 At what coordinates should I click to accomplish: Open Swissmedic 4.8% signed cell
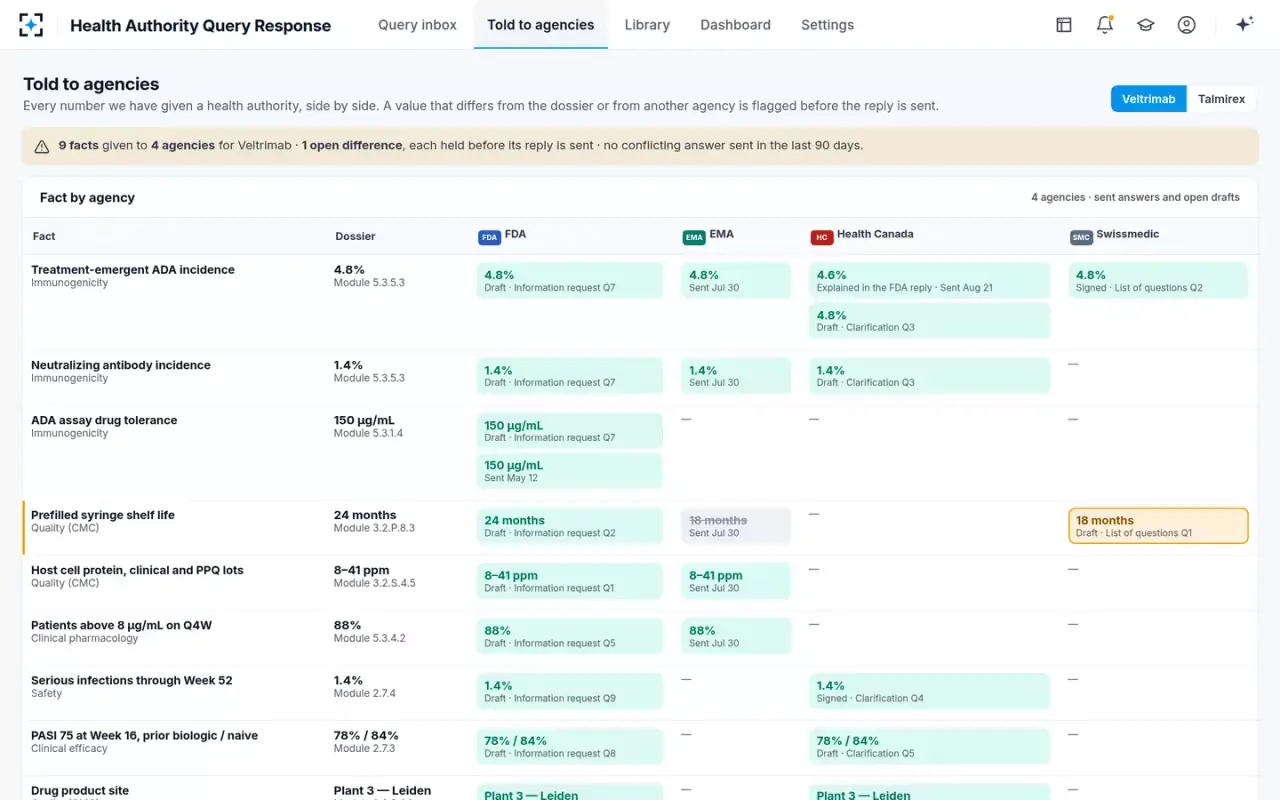click(x=1158, y=280)
